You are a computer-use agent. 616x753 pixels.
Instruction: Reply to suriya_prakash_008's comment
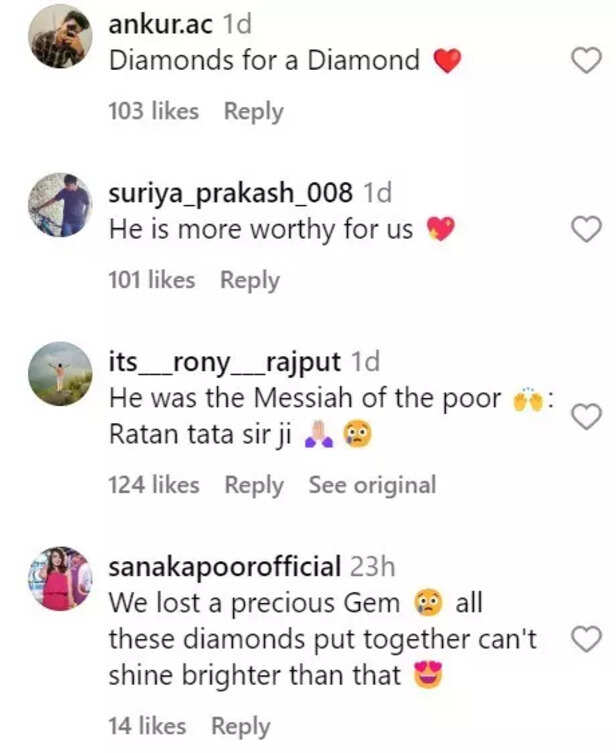(250, 281)
